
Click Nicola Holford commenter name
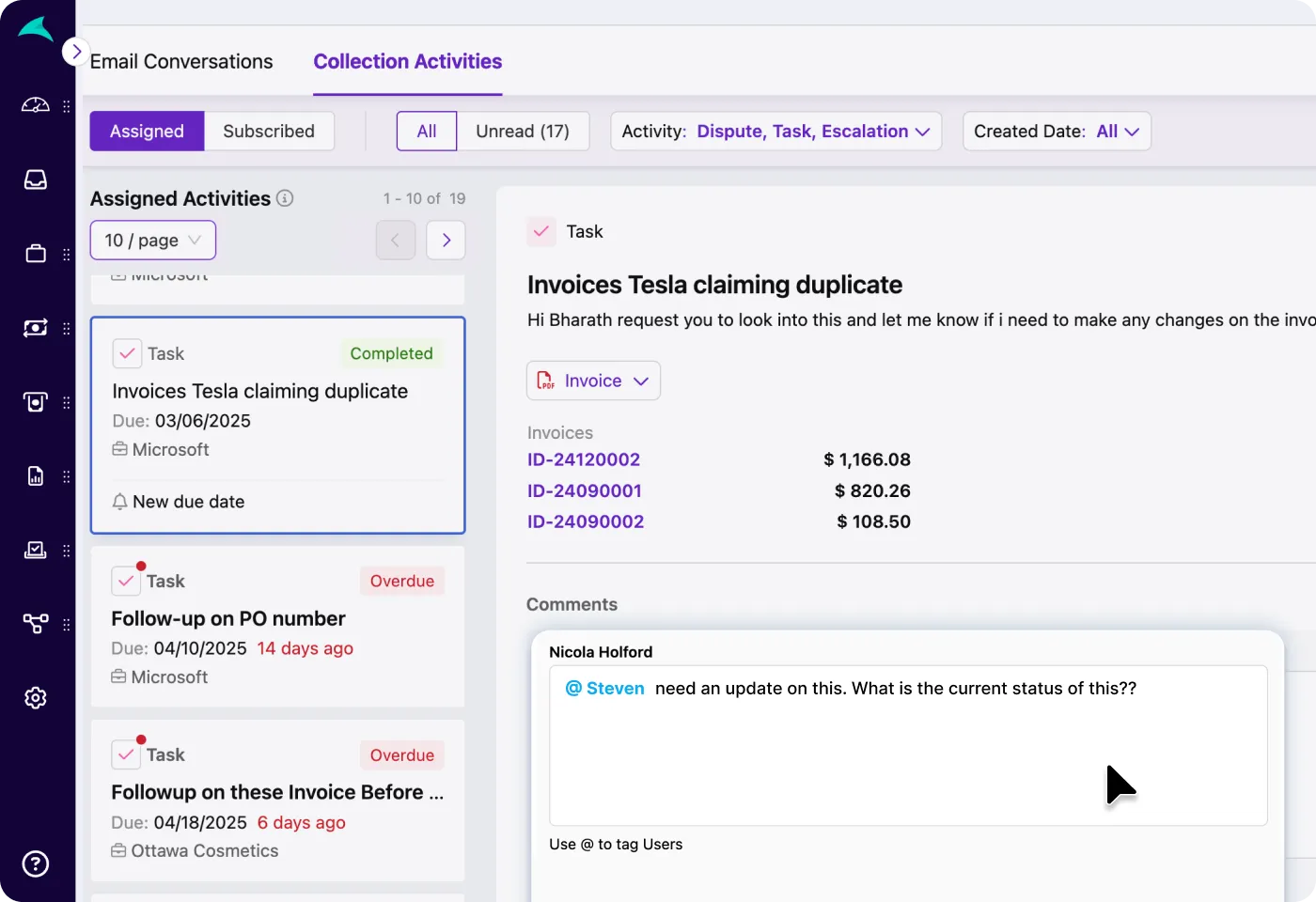(601, 652)
